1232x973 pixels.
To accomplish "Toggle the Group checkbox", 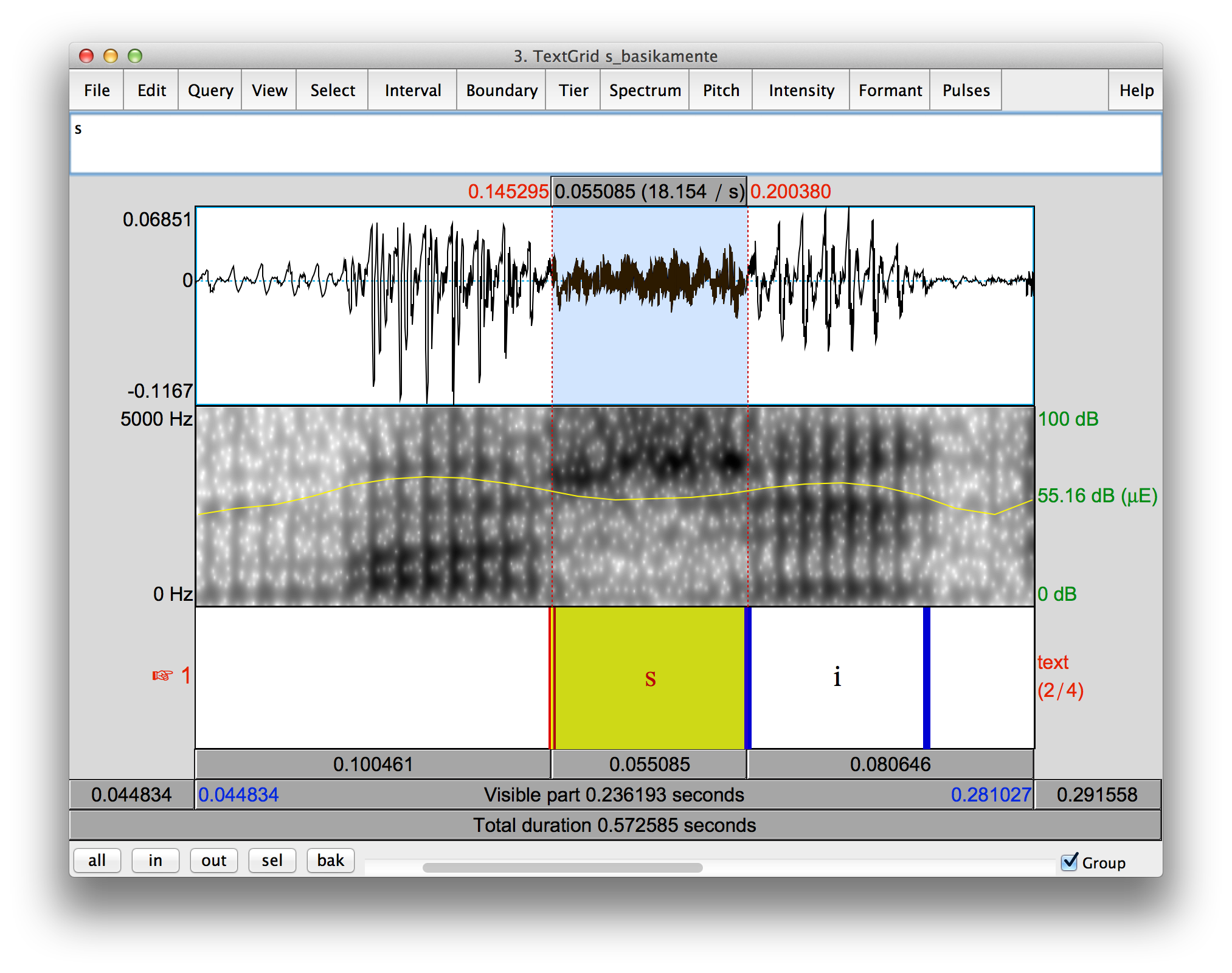I will (1068, 862).
